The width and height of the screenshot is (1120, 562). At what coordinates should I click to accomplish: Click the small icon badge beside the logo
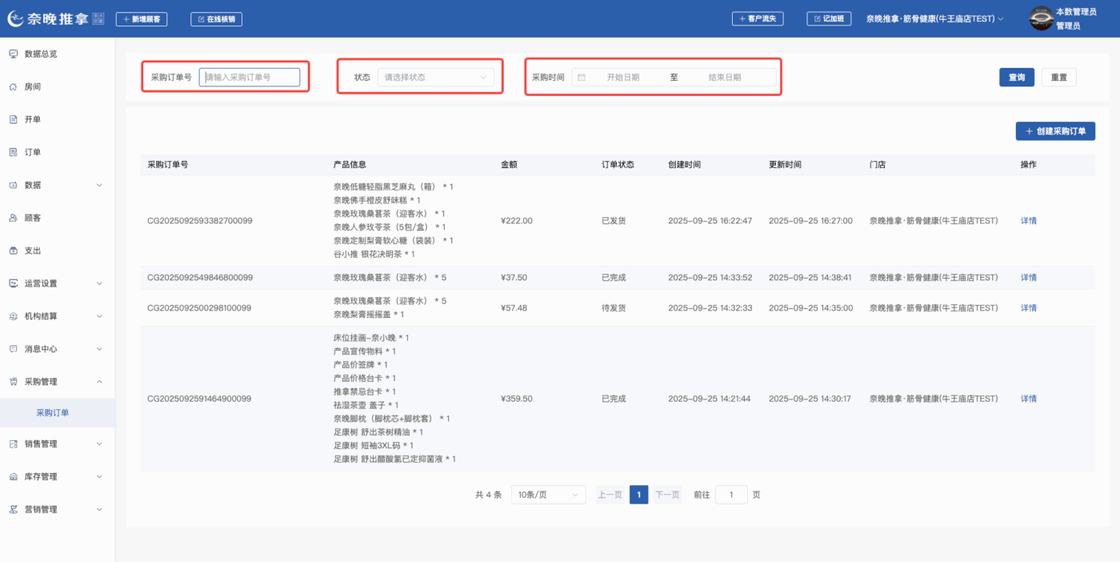click(x=99, y=19)
